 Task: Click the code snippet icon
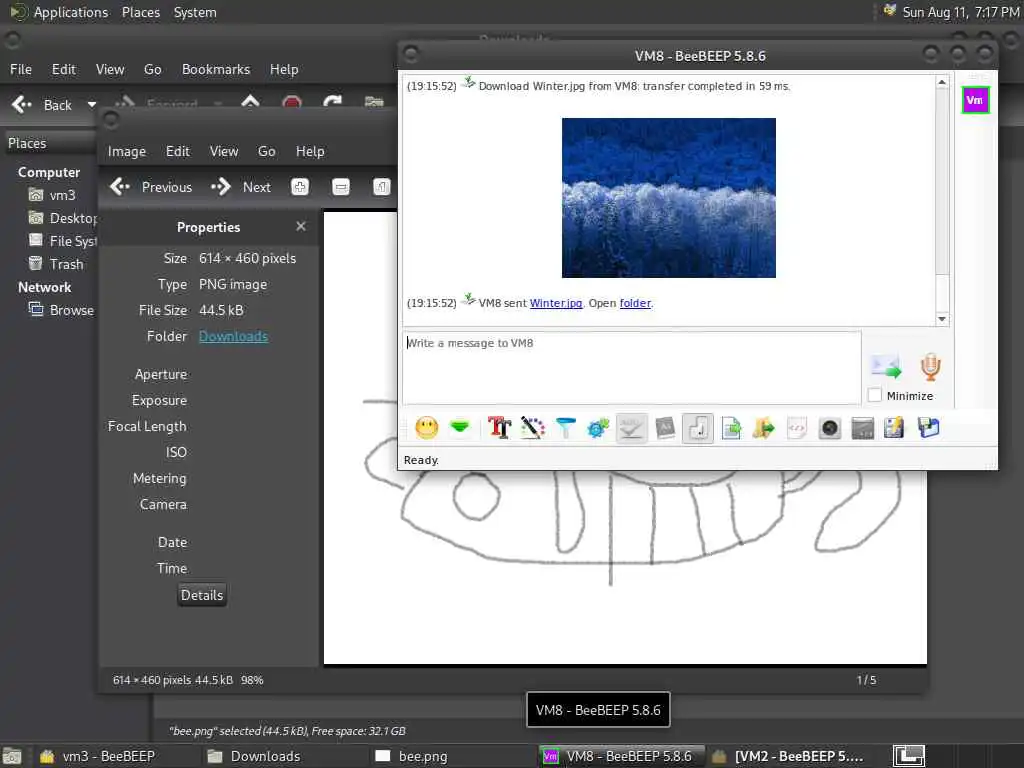(797, 428)
